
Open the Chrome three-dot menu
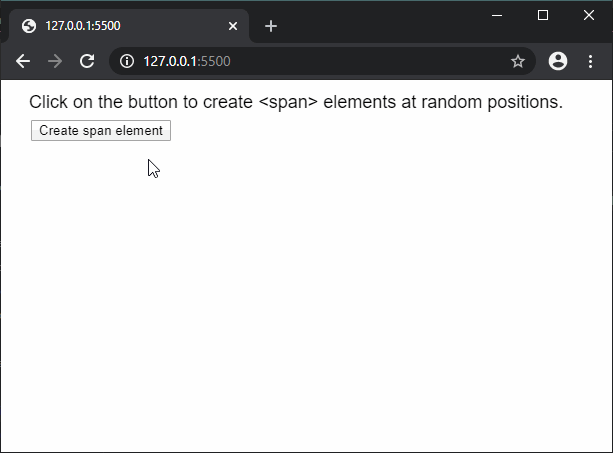click(x=590, y=61)
